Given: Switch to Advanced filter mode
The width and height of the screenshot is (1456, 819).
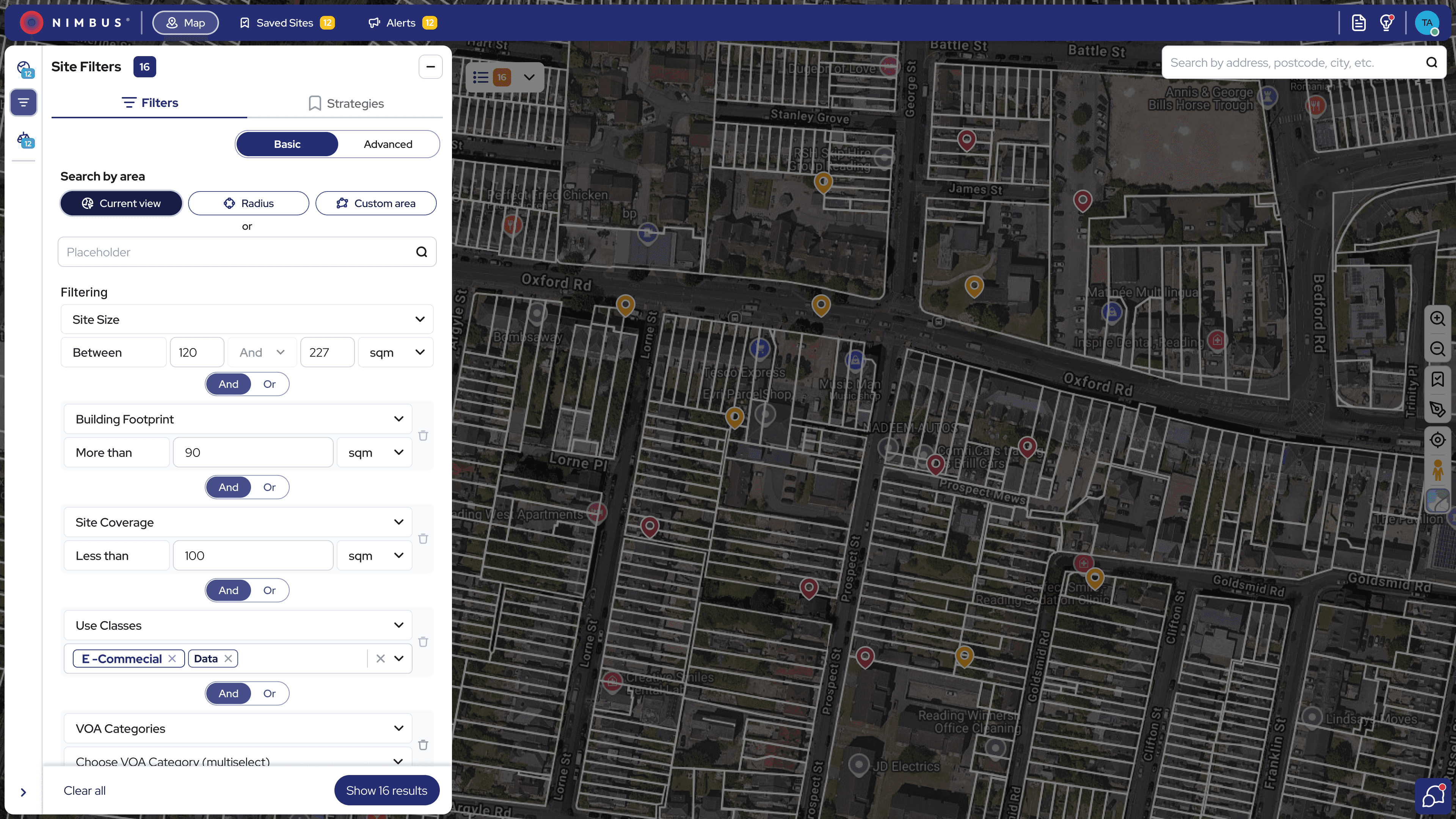Looking at the screenshot, I should (x=388, y=144).
